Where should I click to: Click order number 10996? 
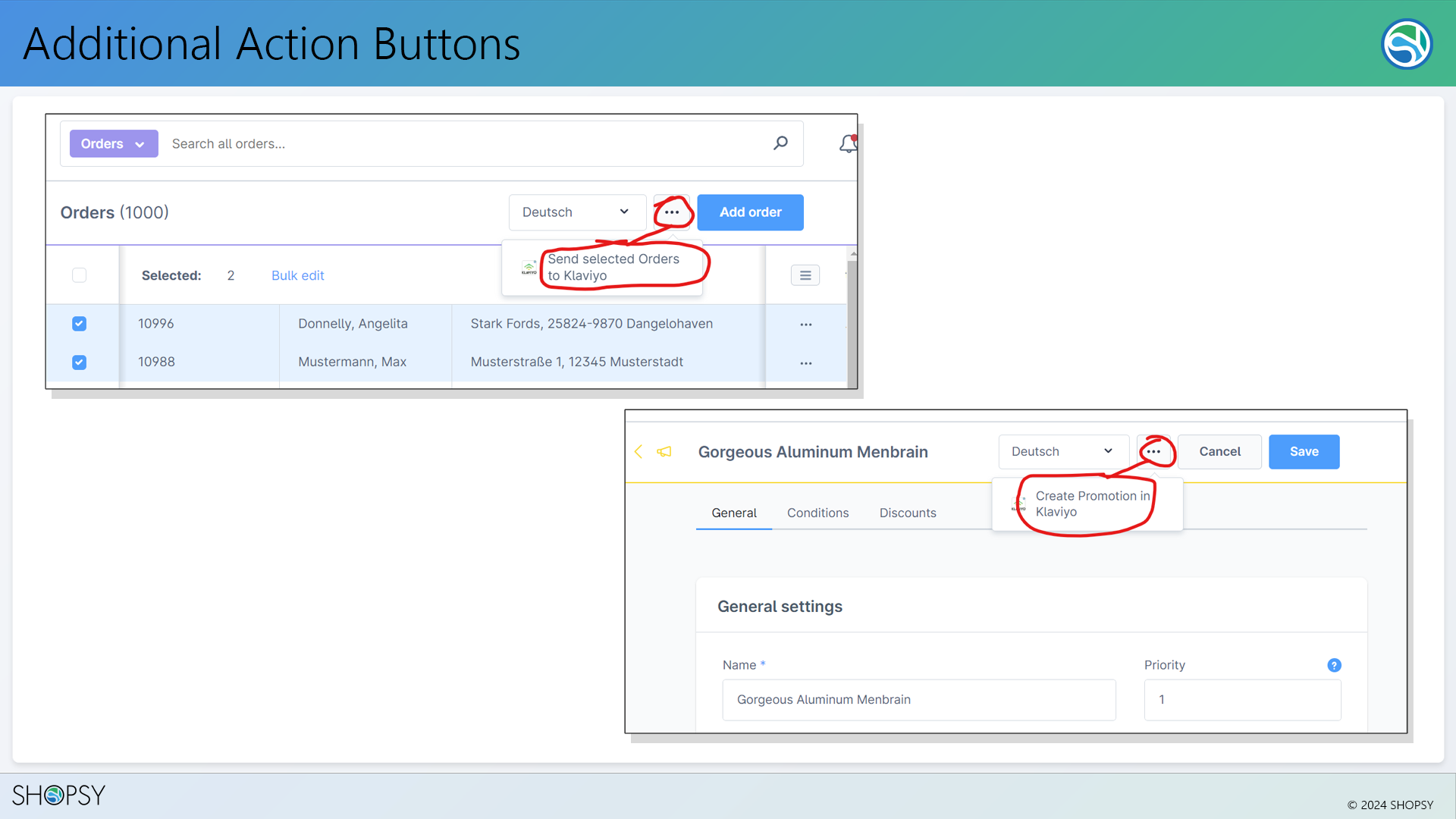pyautogui.click(x=155, y=324)
